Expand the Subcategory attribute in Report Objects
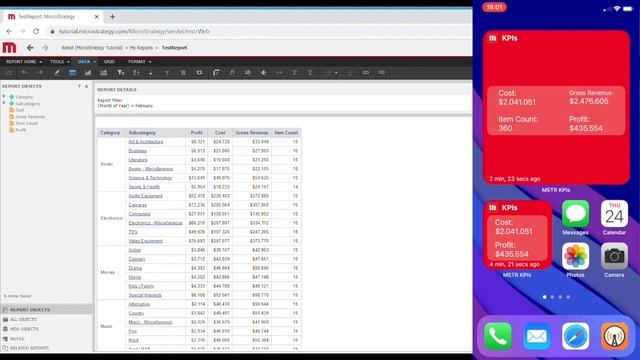The width and height of the screenshot is (640, 360). [4, 103]
